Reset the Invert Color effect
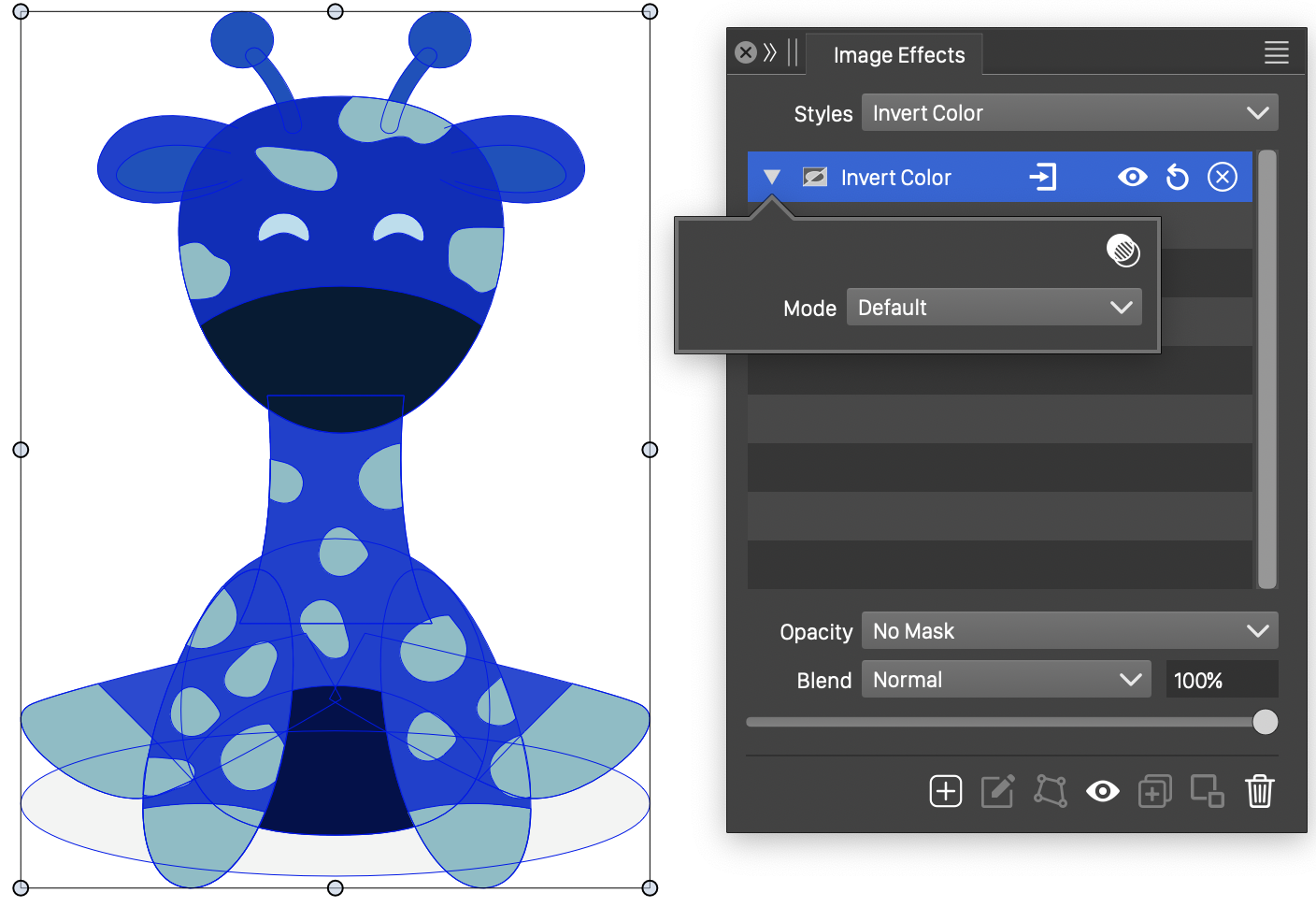 (x=1177, y=177)
